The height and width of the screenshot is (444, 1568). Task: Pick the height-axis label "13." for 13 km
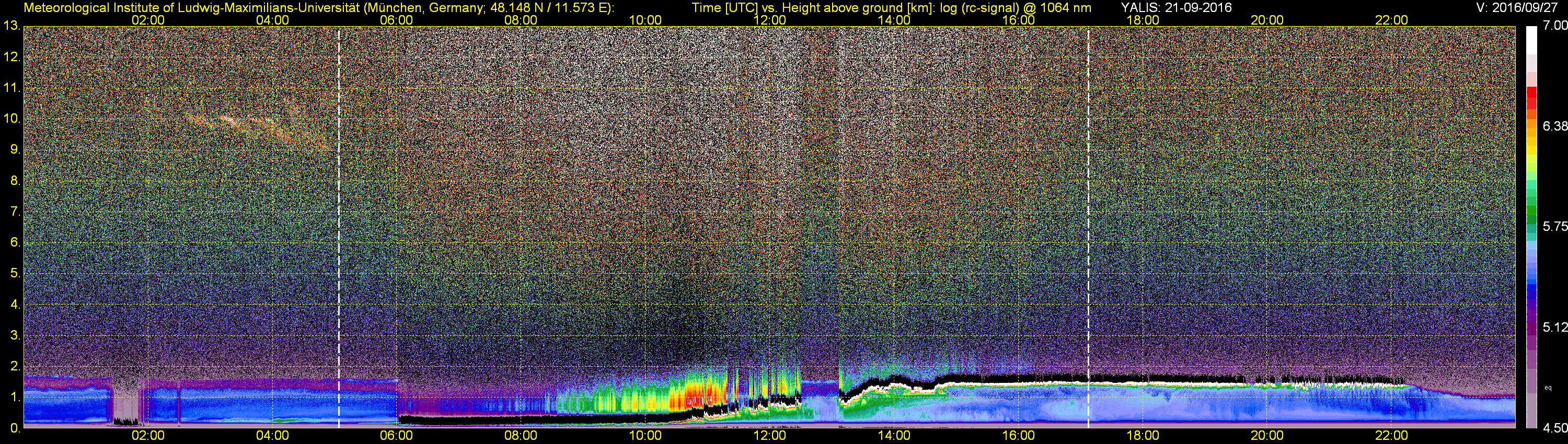pos(13,26)
